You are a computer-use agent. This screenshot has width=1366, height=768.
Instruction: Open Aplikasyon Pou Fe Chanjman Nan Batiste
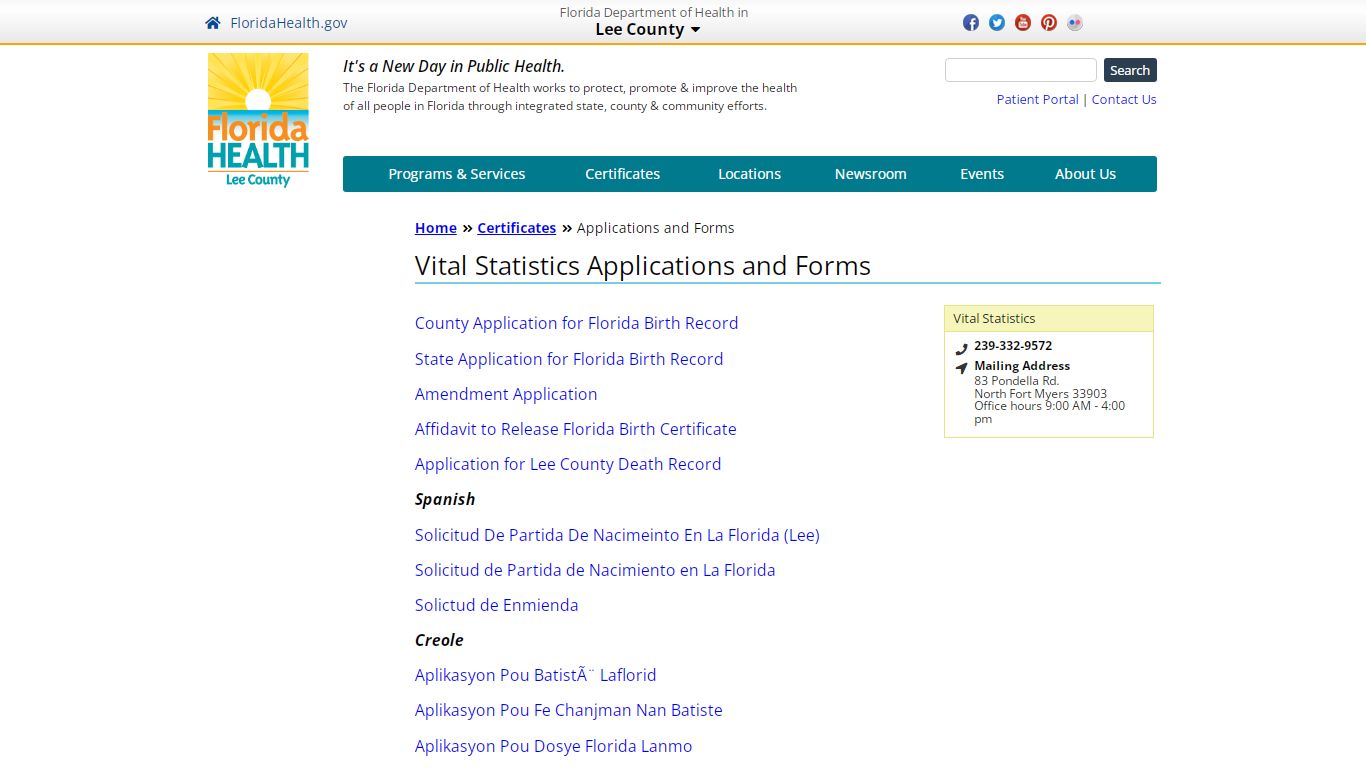coord(569,710)
